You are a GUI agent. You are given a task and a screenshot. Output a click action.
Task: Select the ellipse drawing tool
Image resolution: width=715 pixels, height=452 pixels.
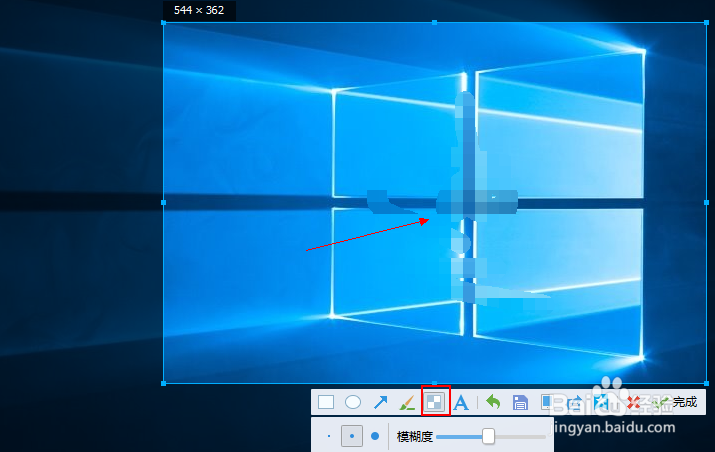[353, 402]
